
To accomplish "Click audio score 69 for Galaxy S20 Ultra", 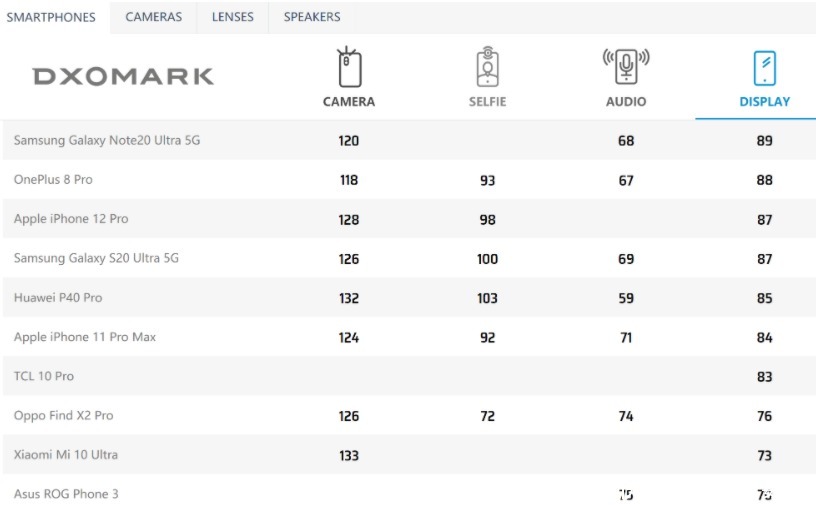I will click(x=626, y=259).
